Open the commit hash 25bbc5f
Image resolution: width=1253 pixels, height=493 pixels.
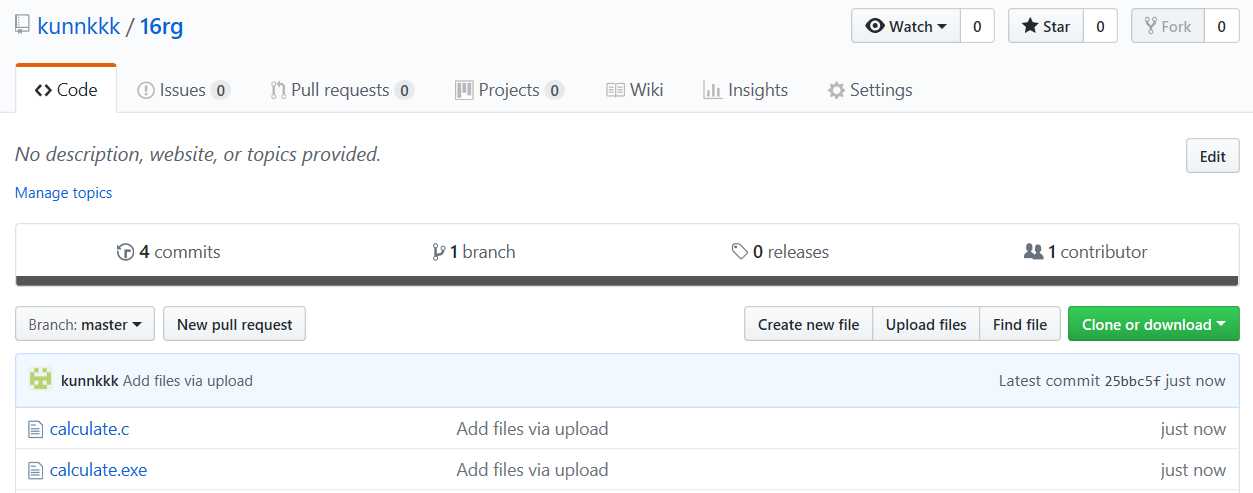1132,381
